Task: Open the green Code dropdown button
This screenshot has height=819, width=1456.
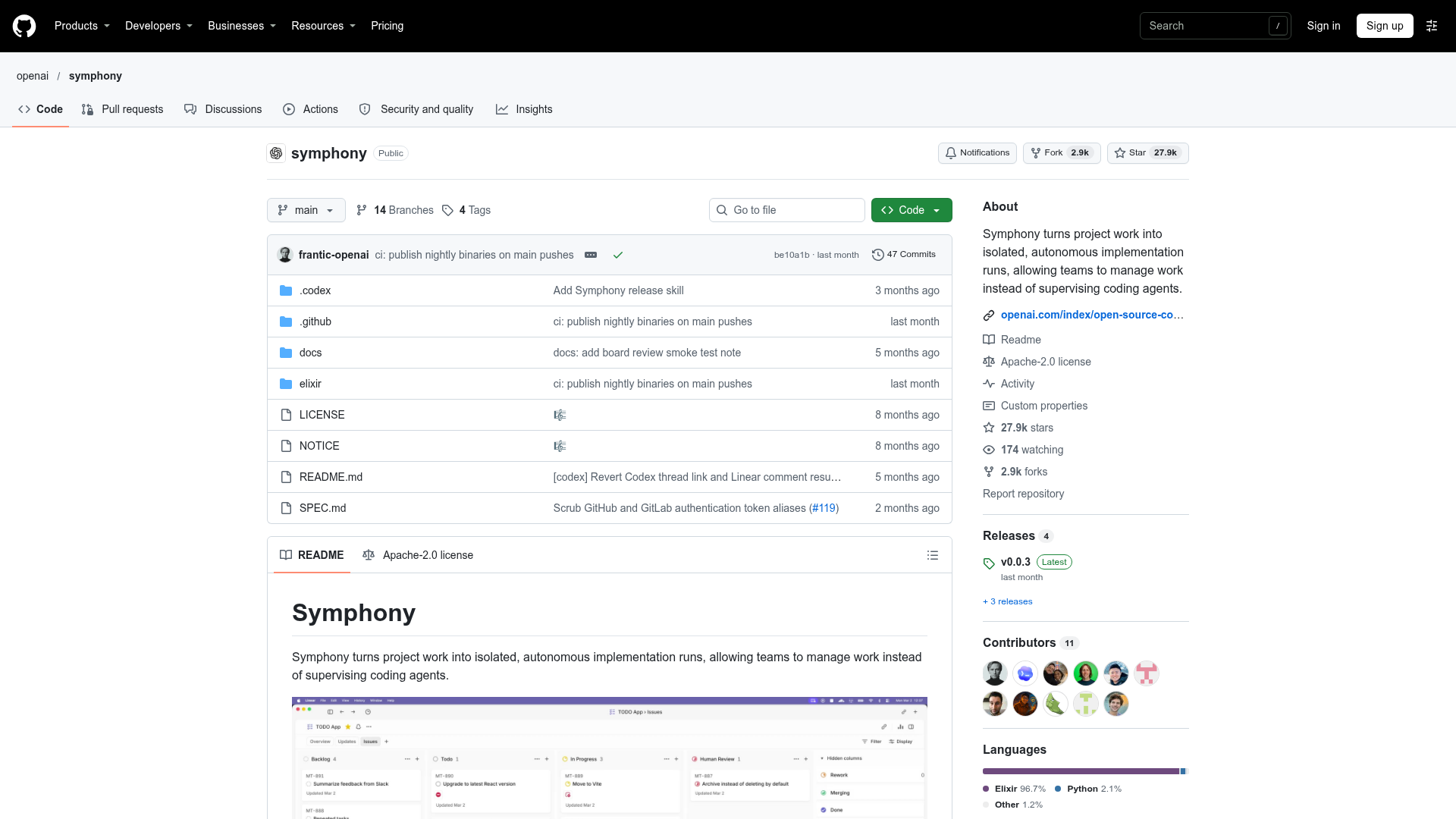Action: click(x=912, y=210)
